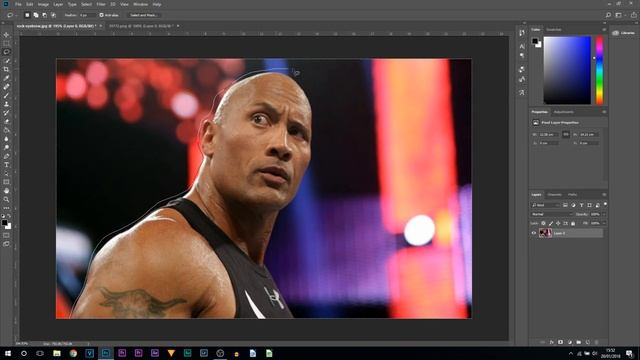Toggle prevent artboard auto-nesting lock
Screen dimensions: 640x360
[565, 223]
